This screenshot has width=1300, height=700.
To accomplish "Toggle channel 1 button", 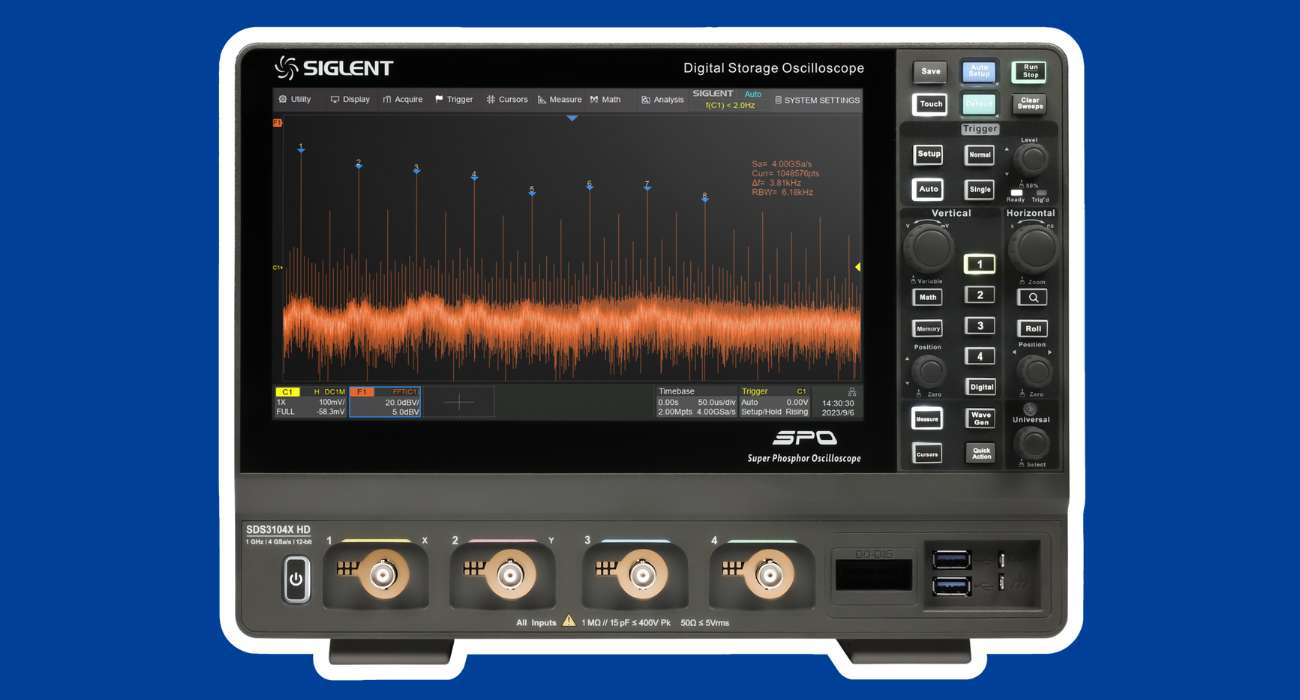I will point(979,264).
